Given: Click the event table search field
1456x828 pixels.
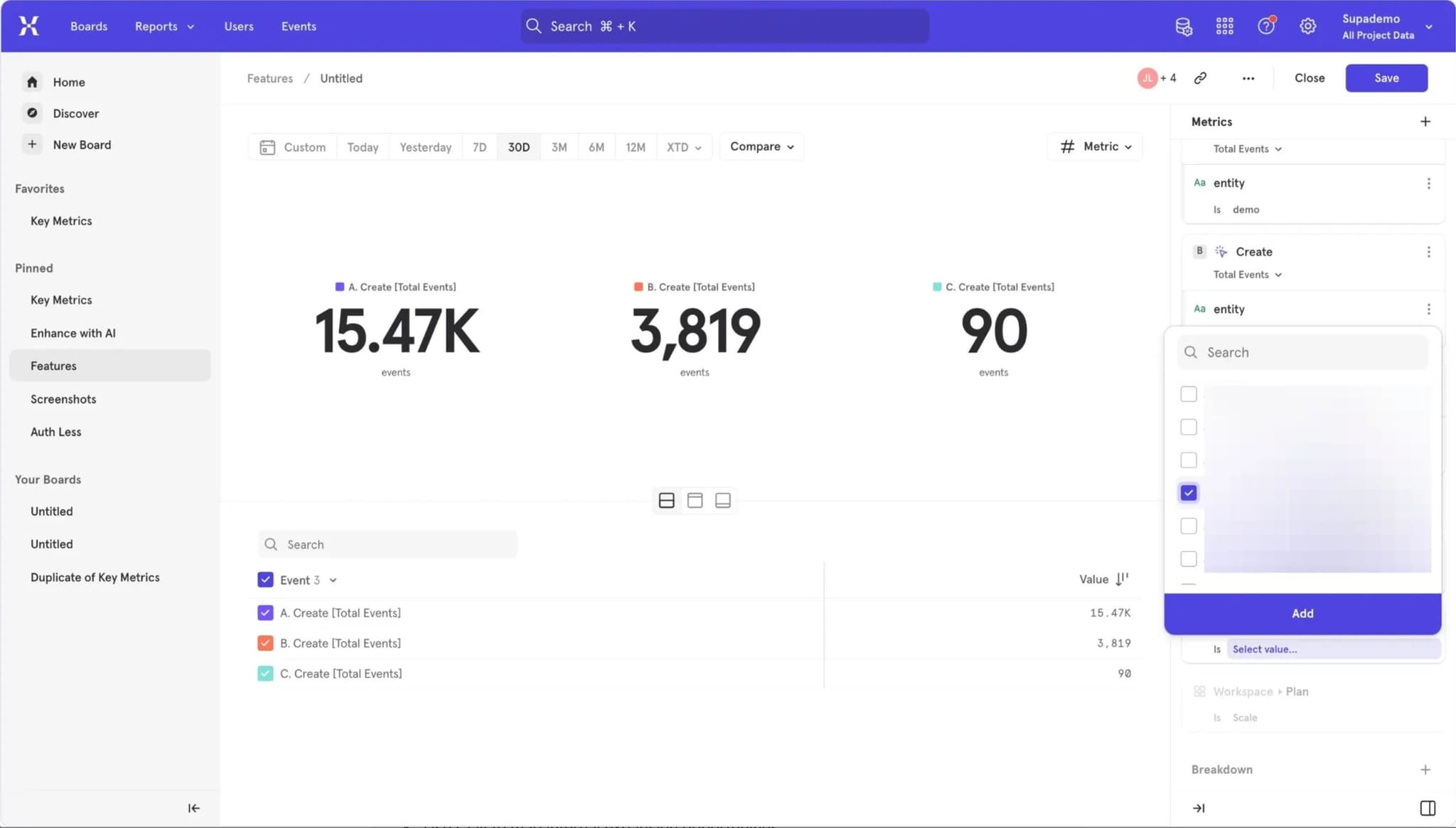Looking at the screenshot, I should pyautogui.click(x=387, y=543).
